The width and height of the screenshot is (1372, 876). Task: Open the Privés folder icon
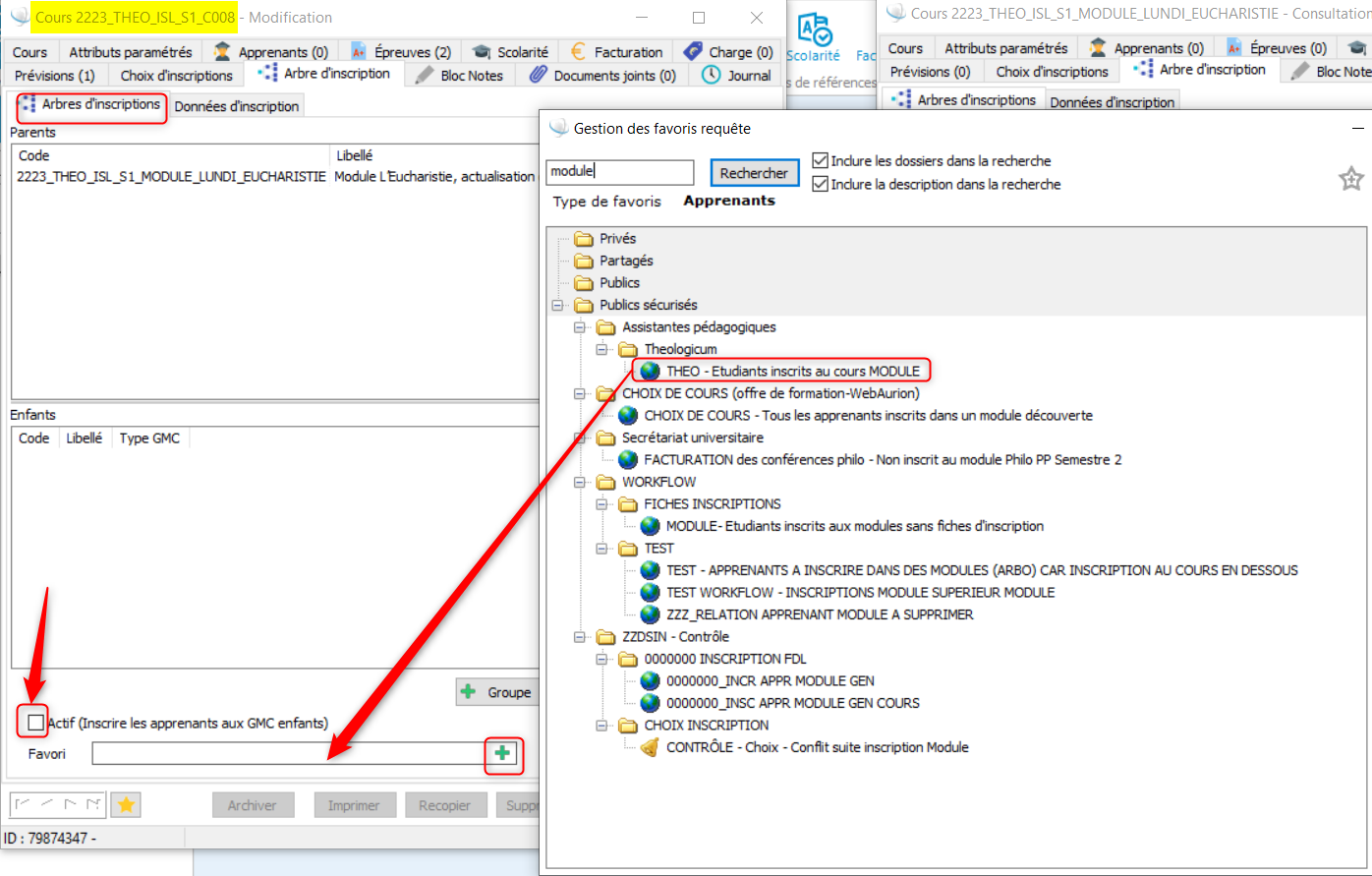[584, 238]
